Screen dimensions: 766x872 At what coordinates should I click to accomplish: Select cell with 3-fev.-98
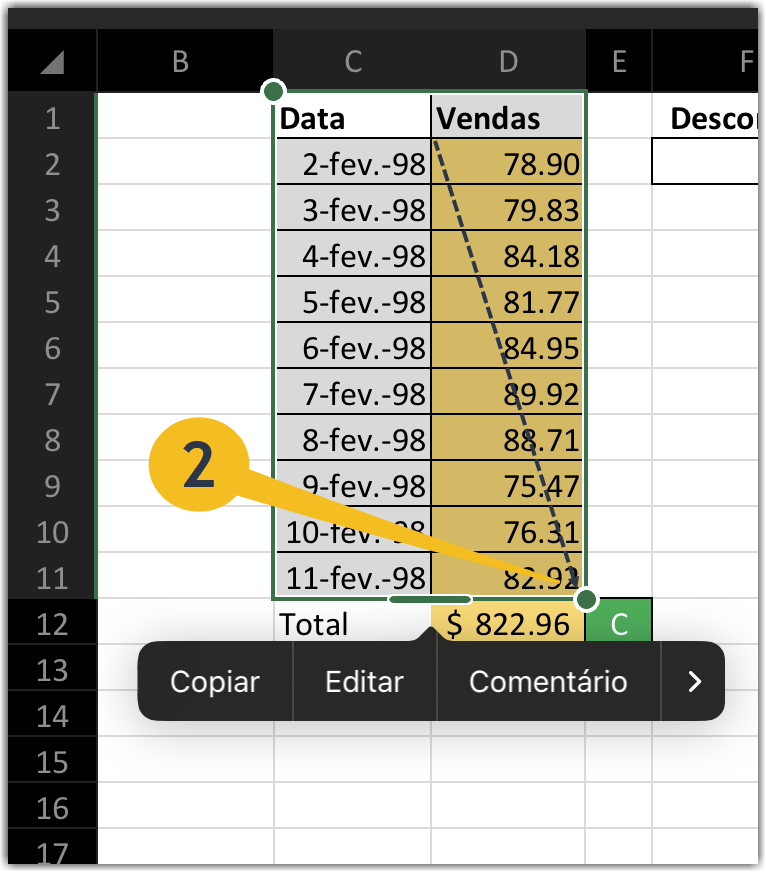pyautogui.click(x=353, y=209)
